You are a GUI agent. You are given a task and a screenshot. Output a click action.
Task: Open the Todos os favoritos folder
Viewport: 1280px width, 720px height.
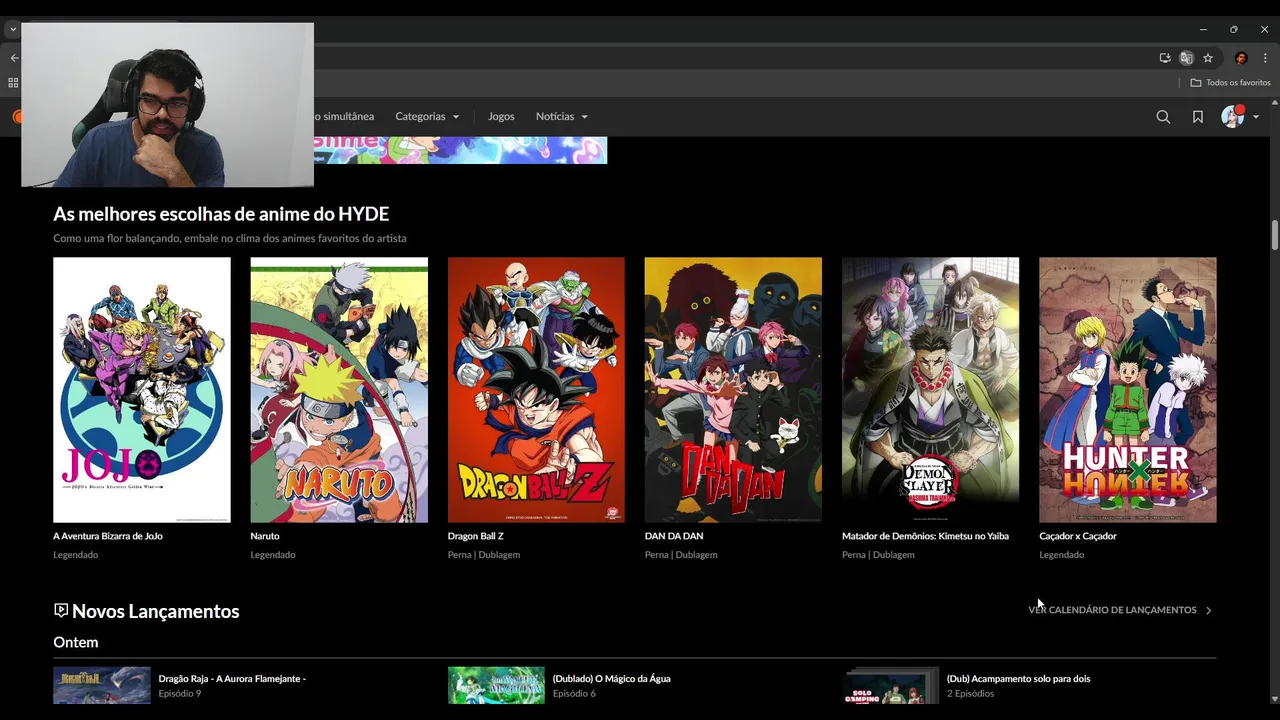[x=1230, y=83]
